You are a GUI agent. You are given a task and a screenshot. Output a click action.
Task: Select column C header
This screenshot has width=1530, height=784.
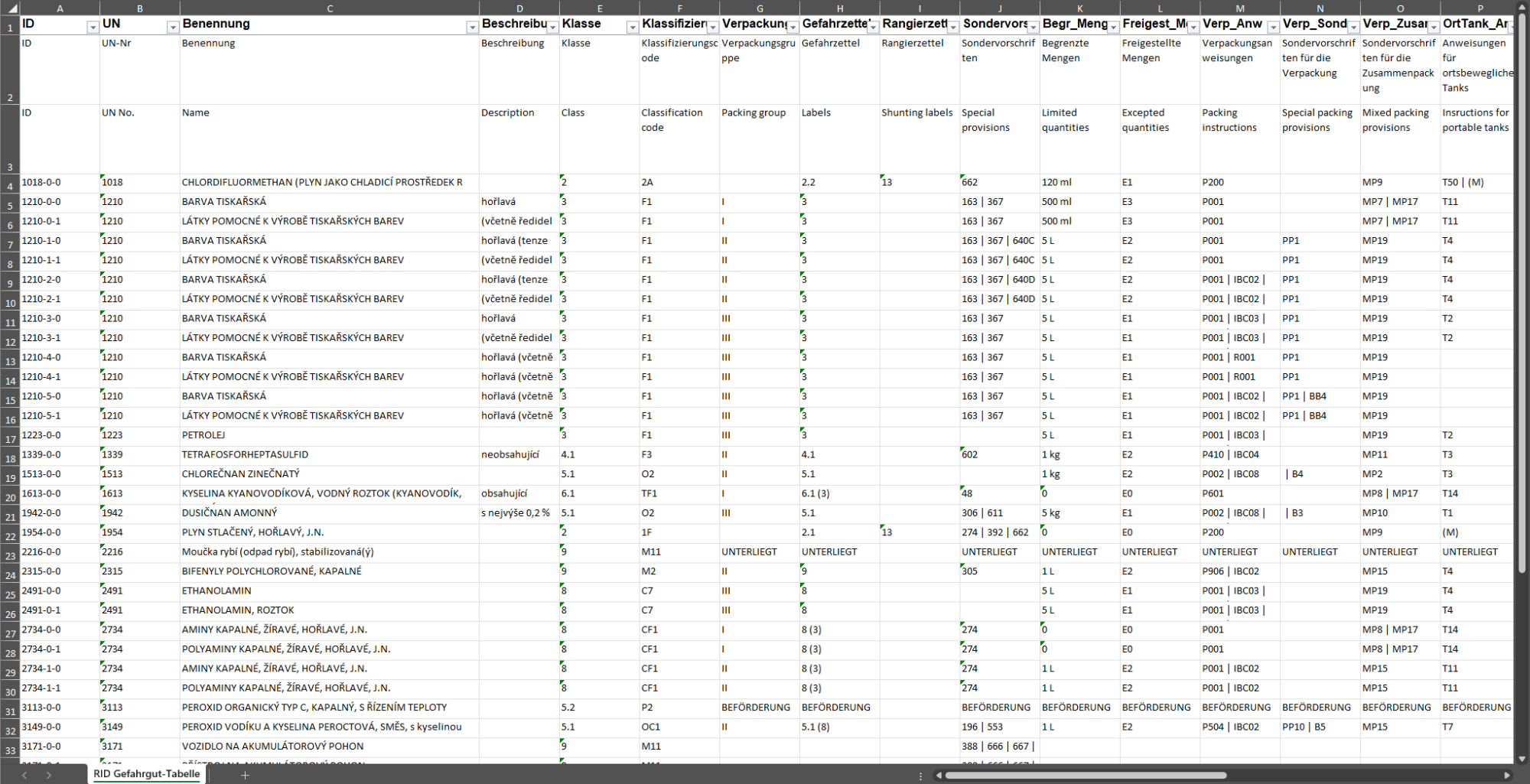click(x=330, y=8)
